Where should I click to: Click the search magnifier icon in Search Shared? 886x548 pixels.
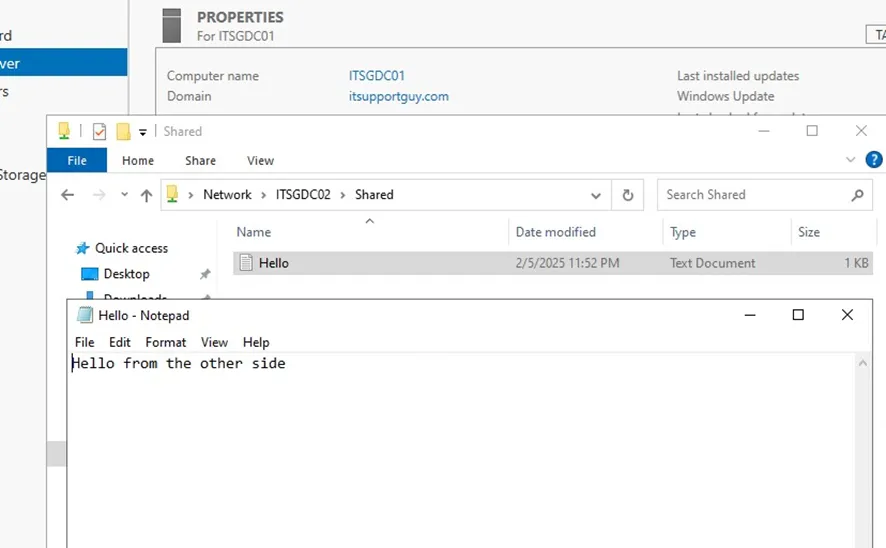tap(857, 195)
